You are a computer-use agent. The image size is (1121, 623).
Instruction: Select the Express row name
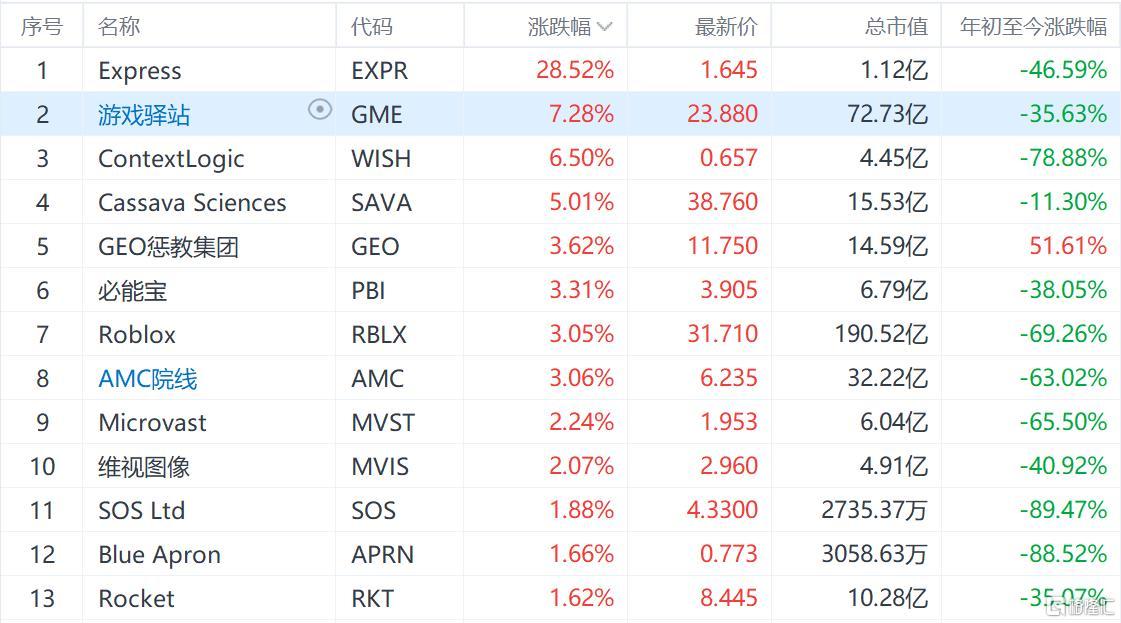pyautogui.click(x=139, y=71)
